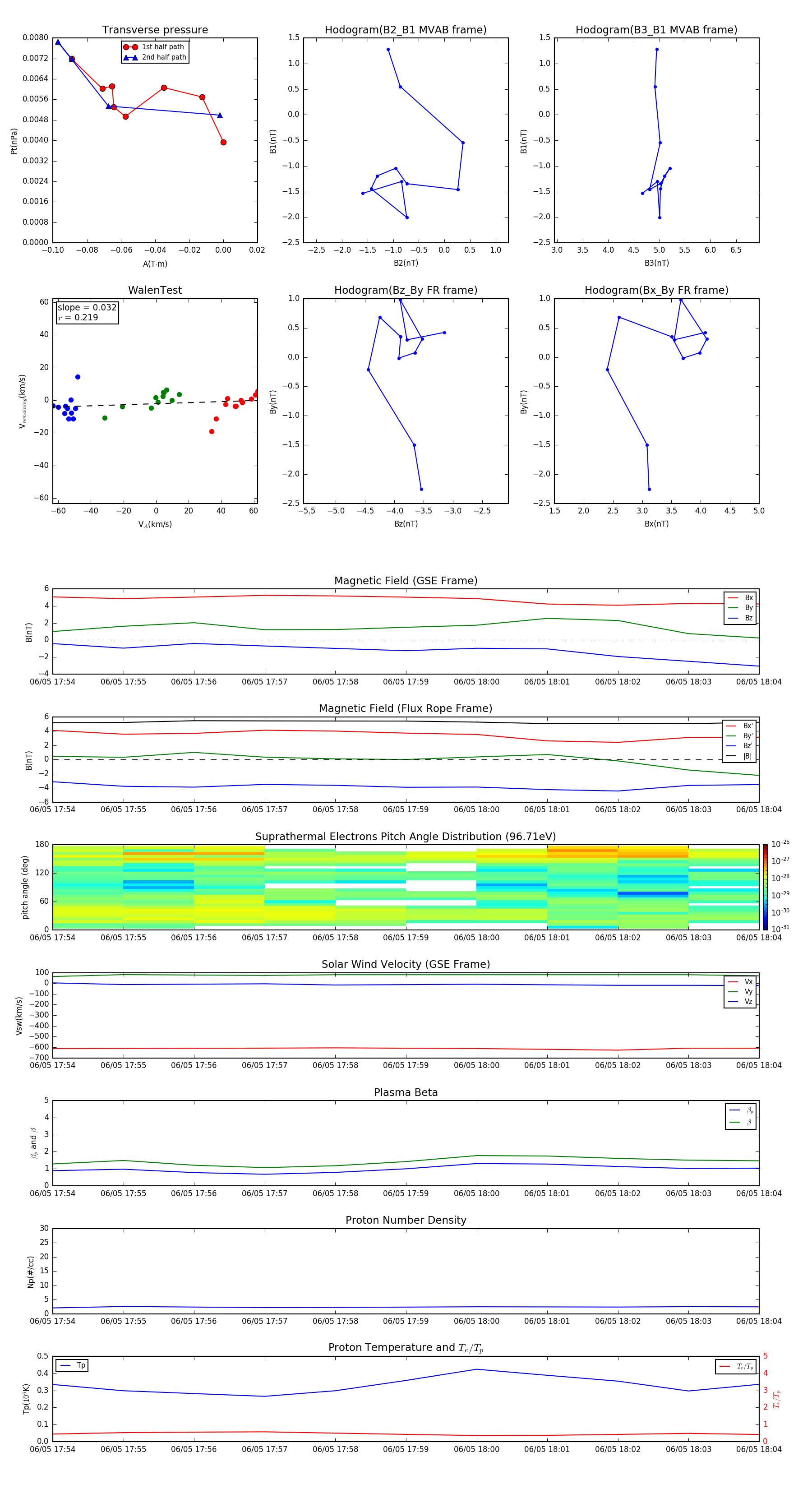Click the 'Bz(nT)' x-axis label

pos(406,524)
